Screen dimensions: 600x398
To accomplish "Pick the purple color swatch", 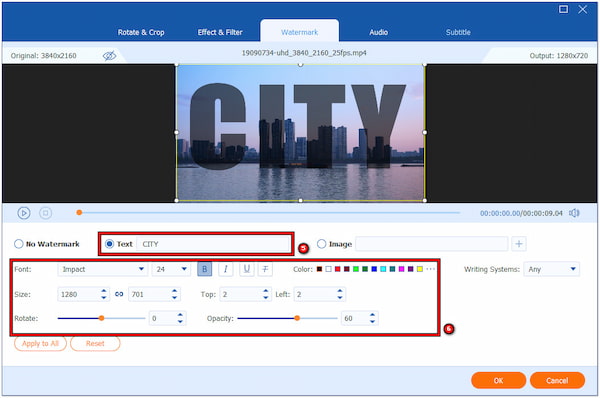I will pos(411,269).
